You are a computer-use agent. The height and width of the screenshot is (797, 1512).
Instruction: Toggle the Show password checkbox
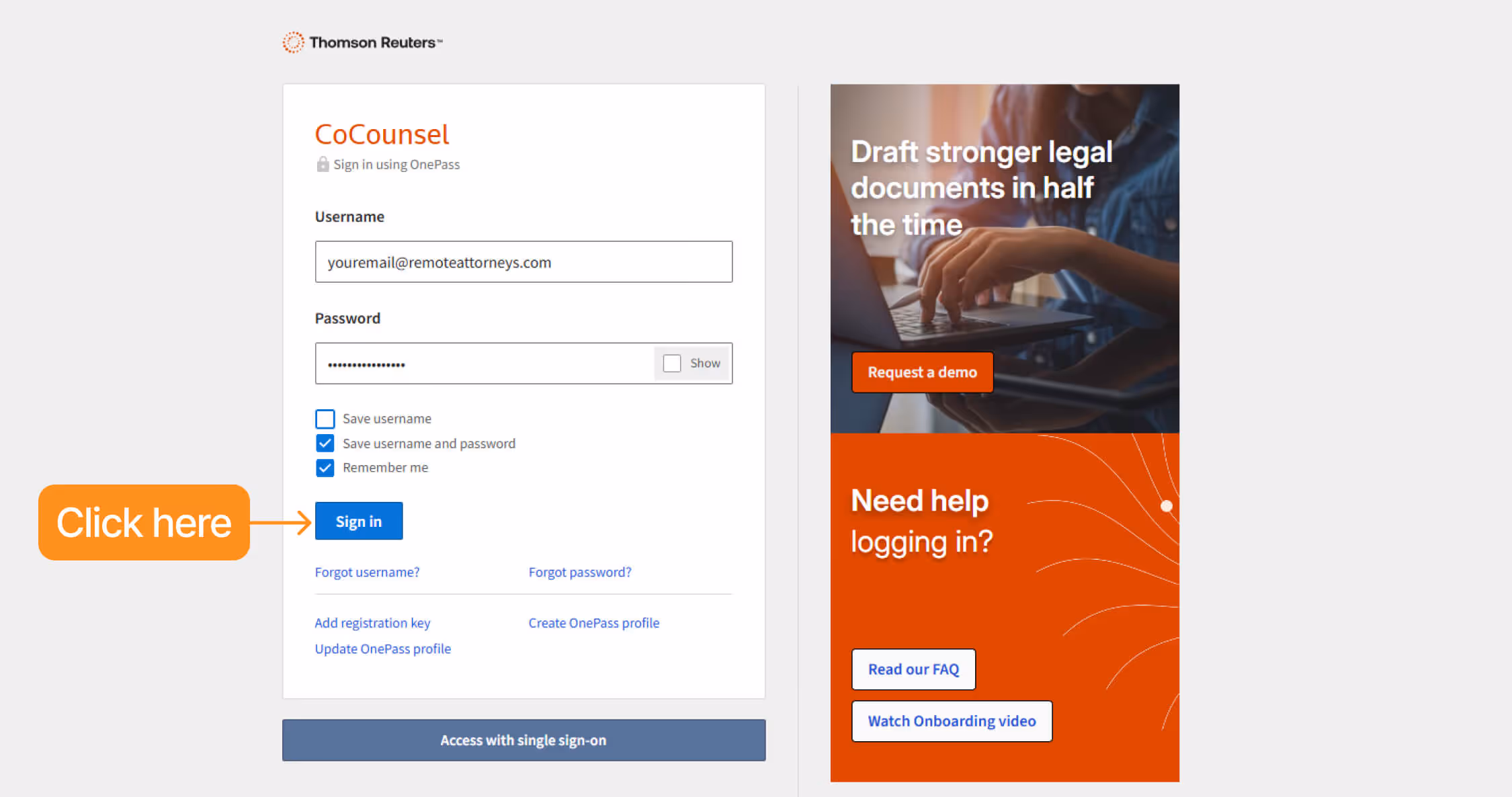[671, 363]
